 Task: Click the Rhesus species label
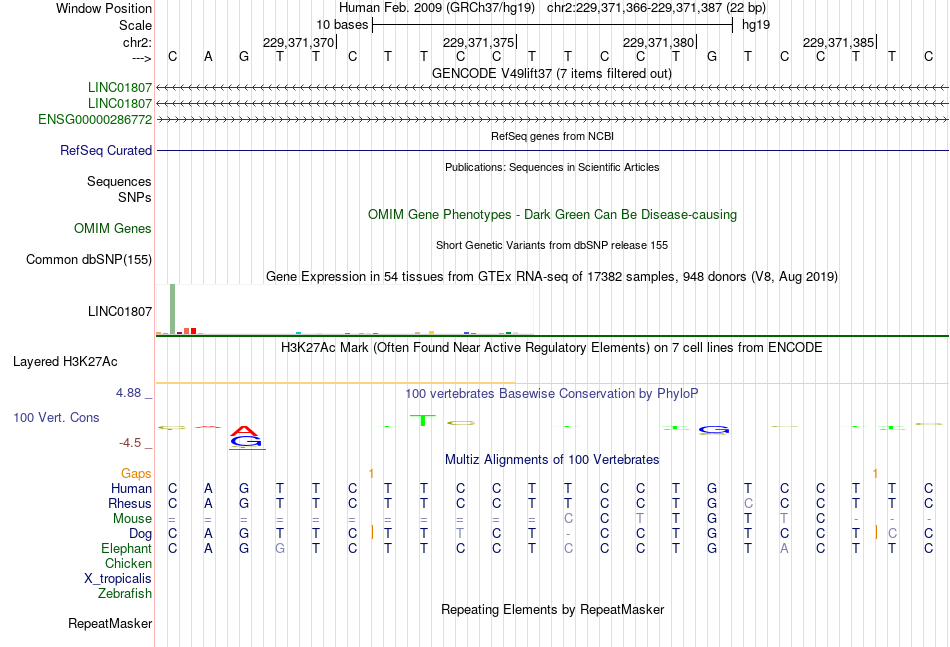click(130, 503)
